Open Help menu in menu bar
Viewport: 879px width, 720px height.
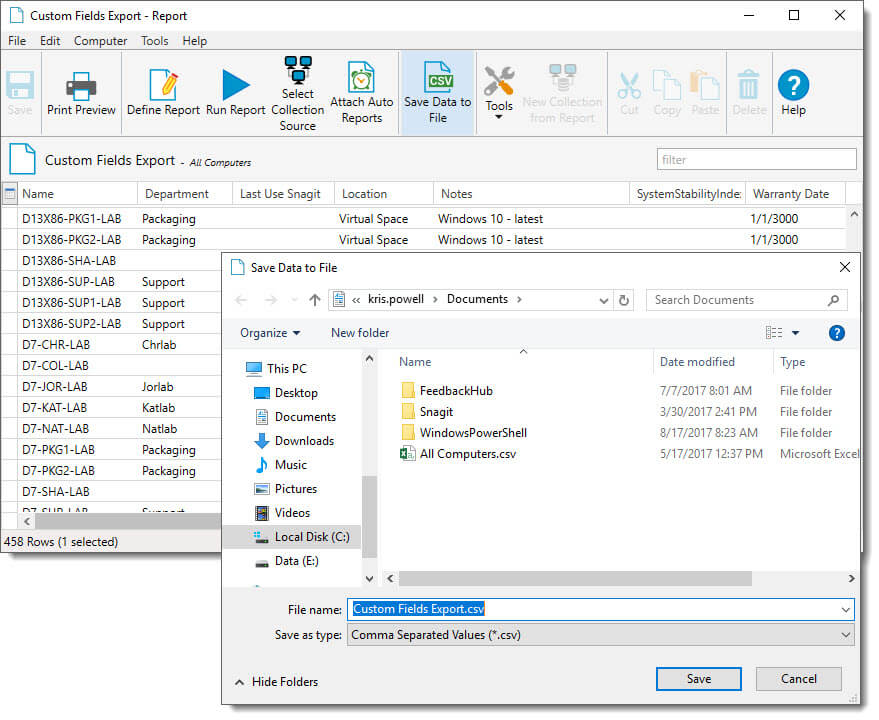click(195, 41)
